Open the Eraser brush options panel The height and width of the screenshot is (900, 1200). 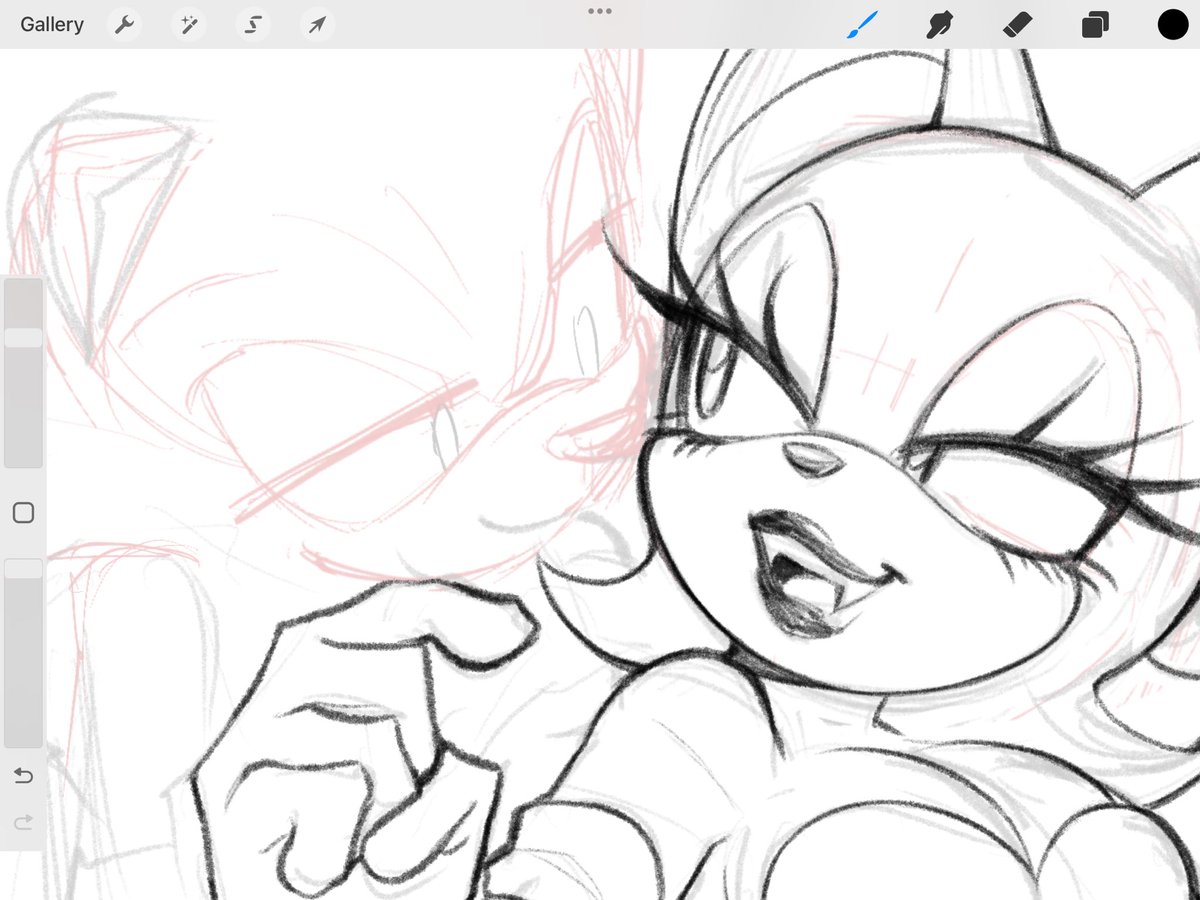1018,24
